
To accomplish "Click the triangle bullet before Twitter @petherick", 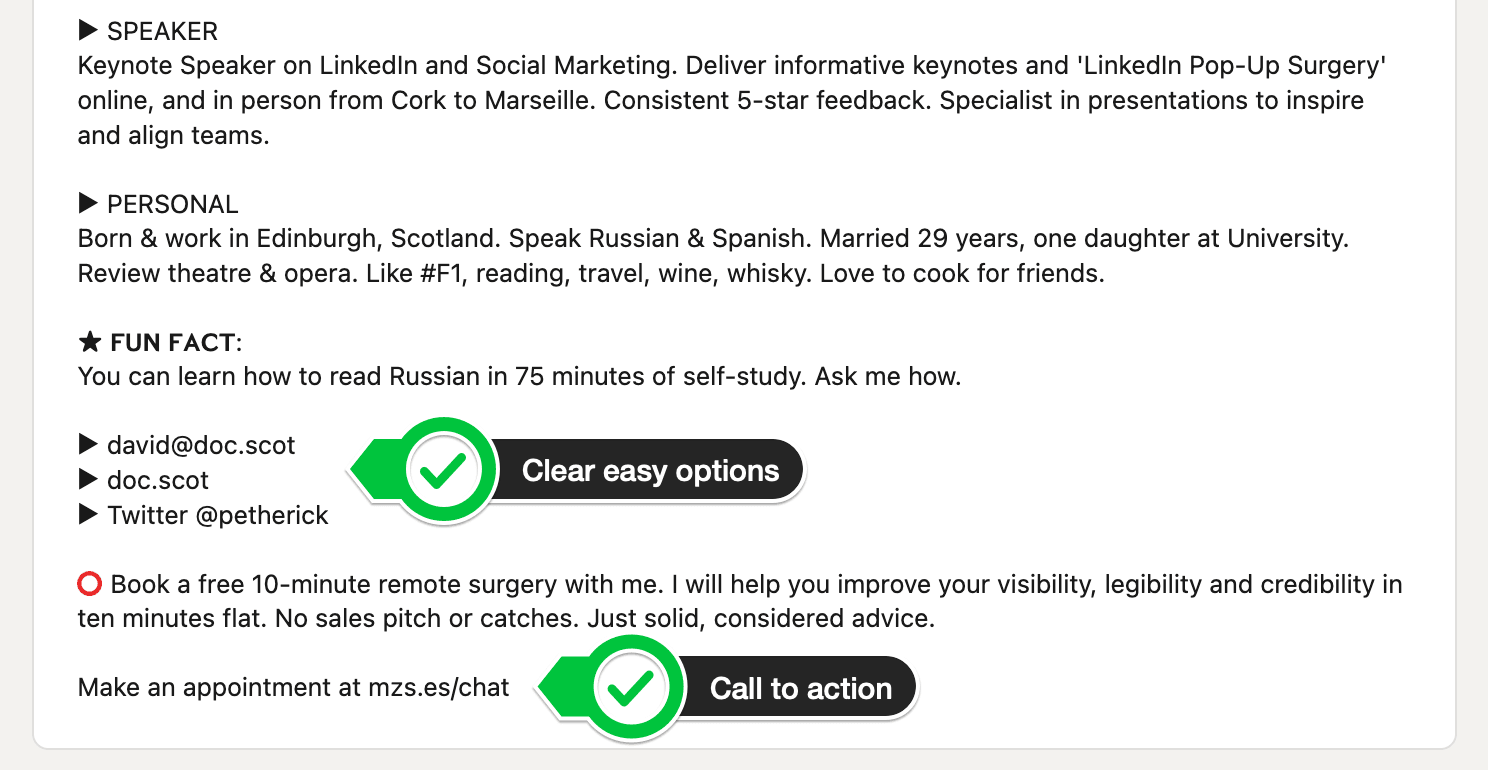I will [x=89, y=515].
